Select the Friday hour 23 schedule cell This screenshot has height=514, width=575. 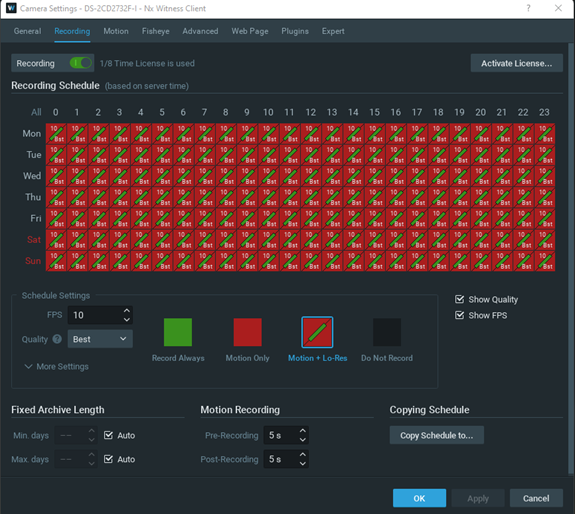point(545,219)
